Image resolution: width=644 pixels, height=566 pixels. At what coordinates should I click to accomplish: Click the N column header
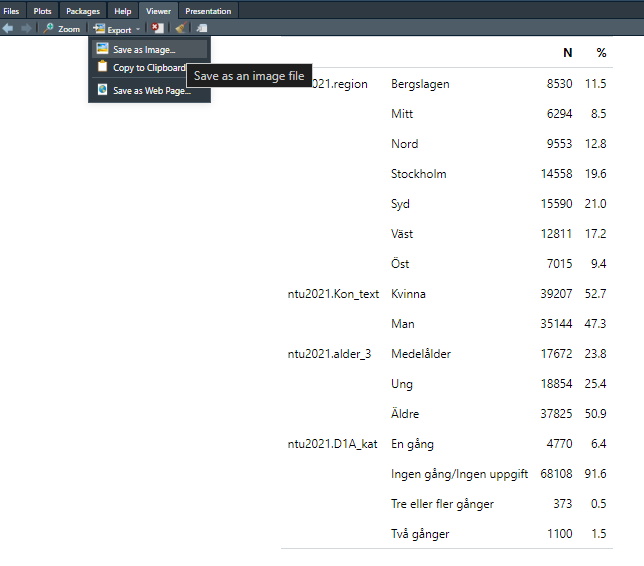[567, 52]
